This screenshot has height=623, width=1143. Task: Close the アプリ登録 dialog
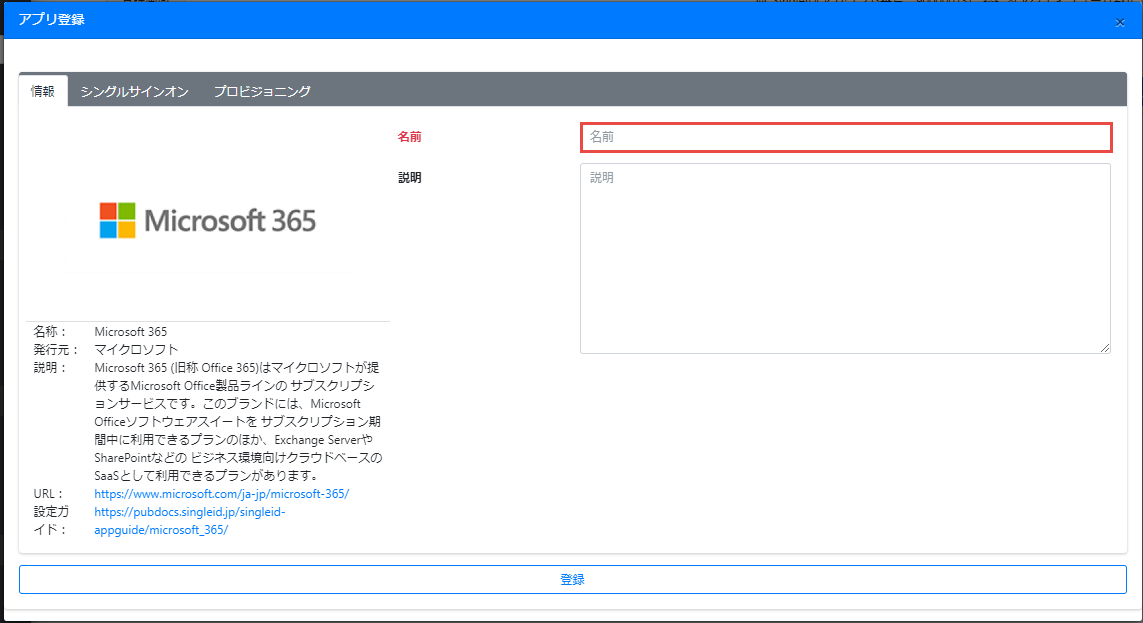click(x=1120, y=22)
